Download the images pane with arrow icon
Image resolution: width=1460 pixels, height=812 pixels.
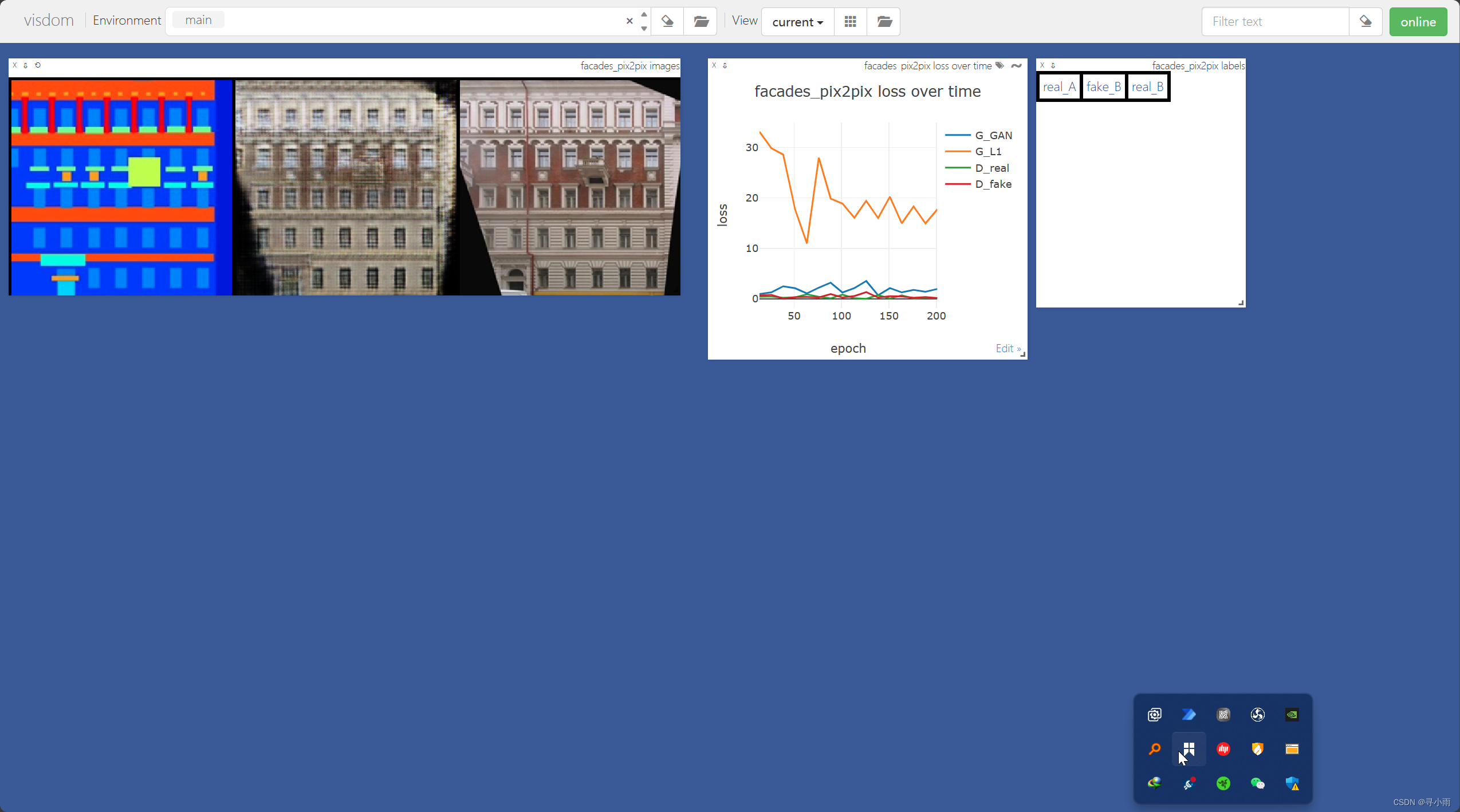(25, 65)
